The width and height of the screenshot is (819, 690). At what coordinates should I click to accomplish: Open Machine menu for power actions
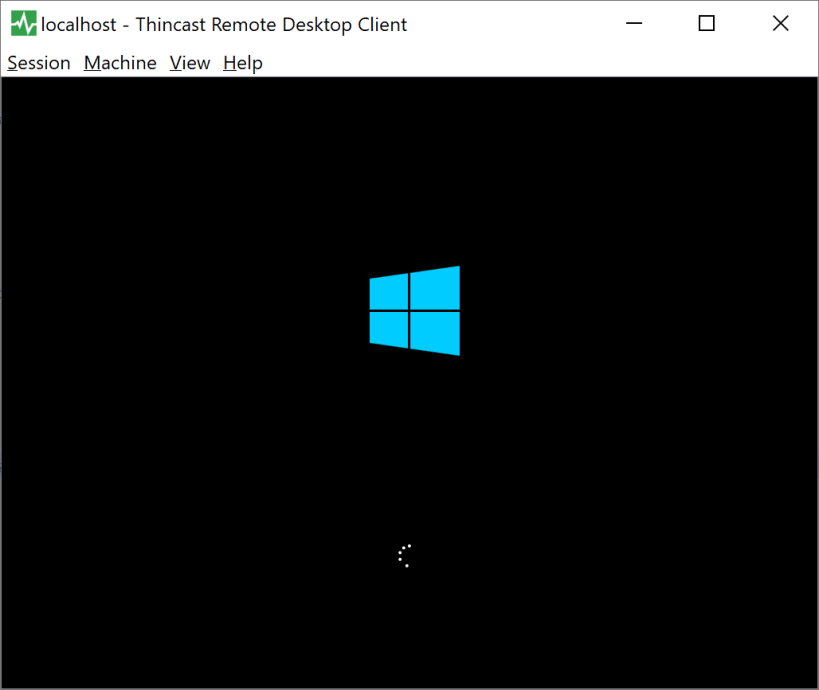[x=119, y=62]
